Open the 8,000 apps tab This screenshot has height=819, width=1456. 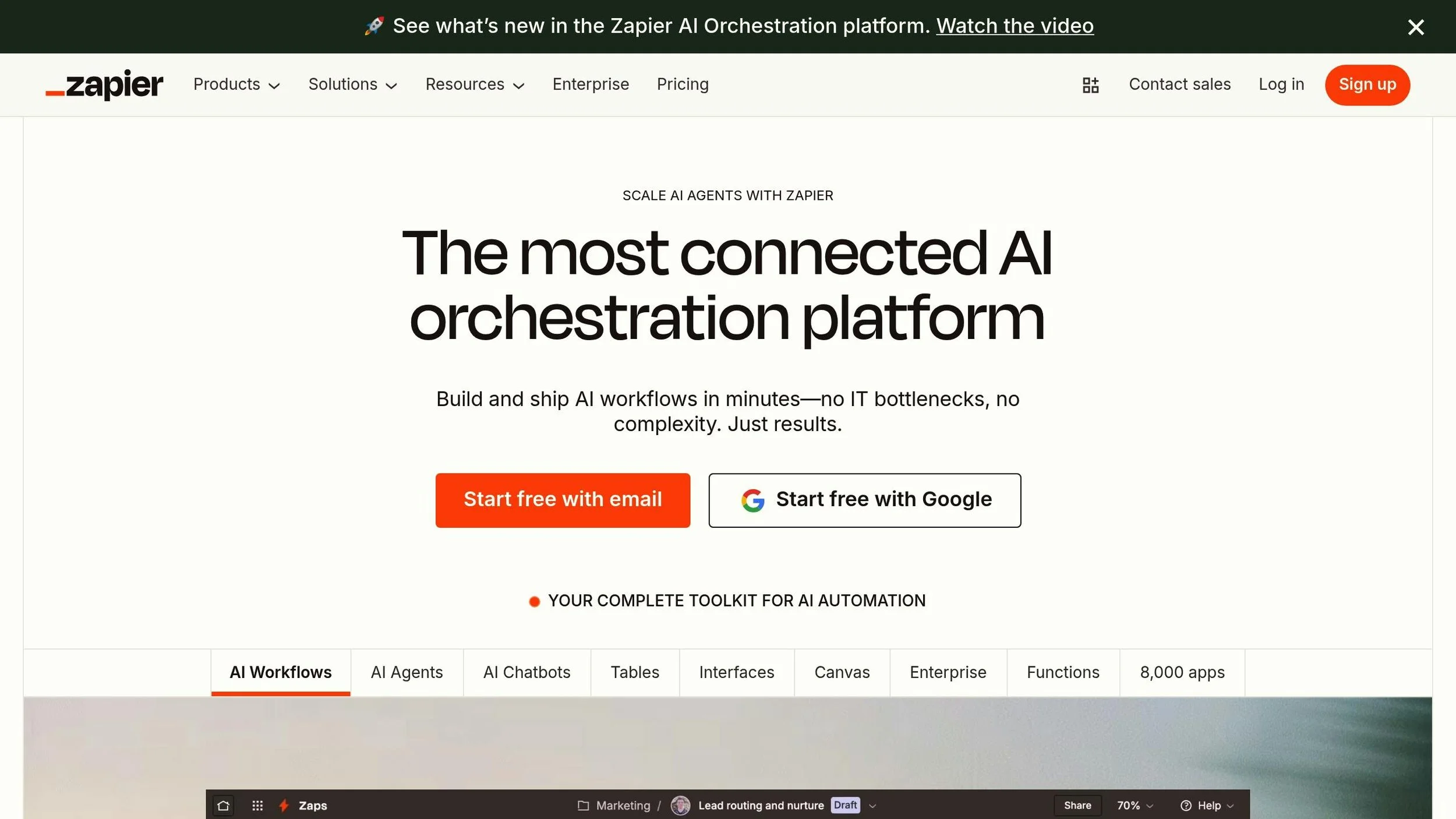(x=1182, y=673)
